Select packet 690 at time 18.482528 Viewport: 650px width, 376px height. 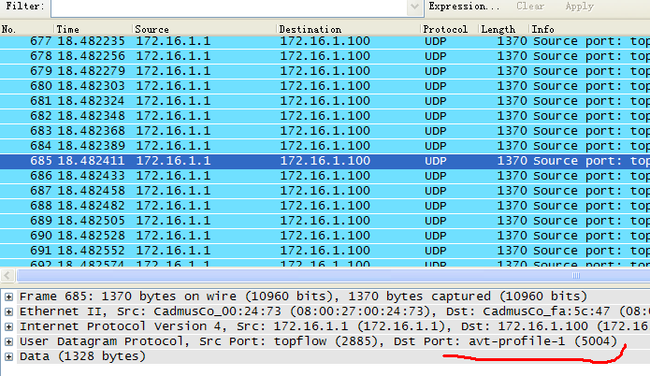(325, 235)
